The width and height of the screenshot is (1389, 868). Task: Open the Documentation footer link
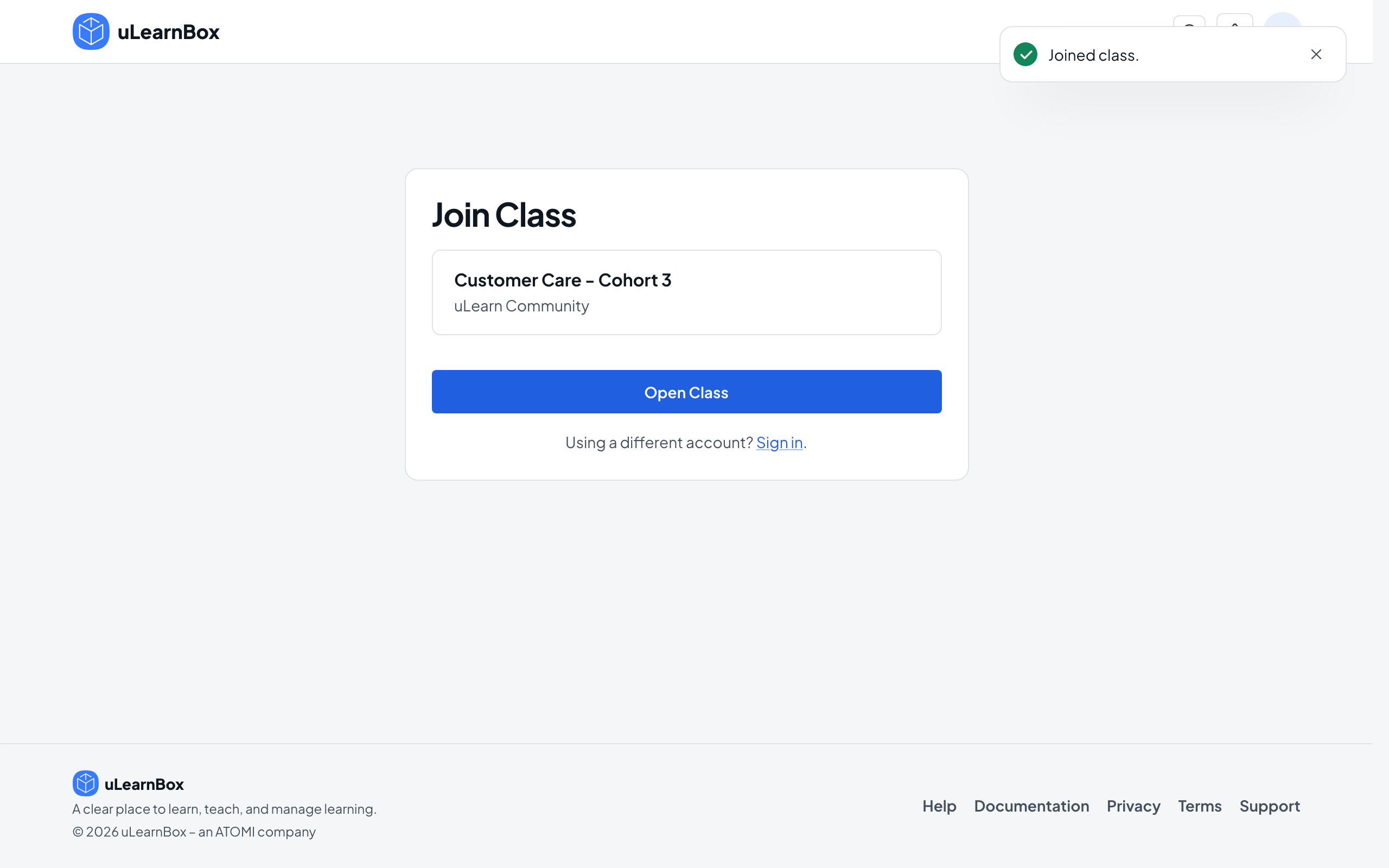[1031, 806]
